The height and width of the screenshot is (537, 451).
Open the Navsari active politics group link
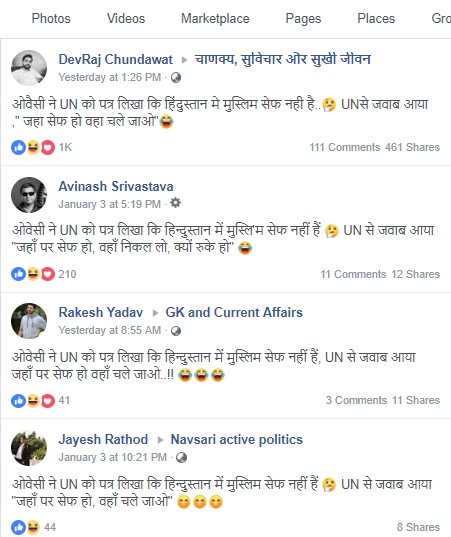point(237,439)
